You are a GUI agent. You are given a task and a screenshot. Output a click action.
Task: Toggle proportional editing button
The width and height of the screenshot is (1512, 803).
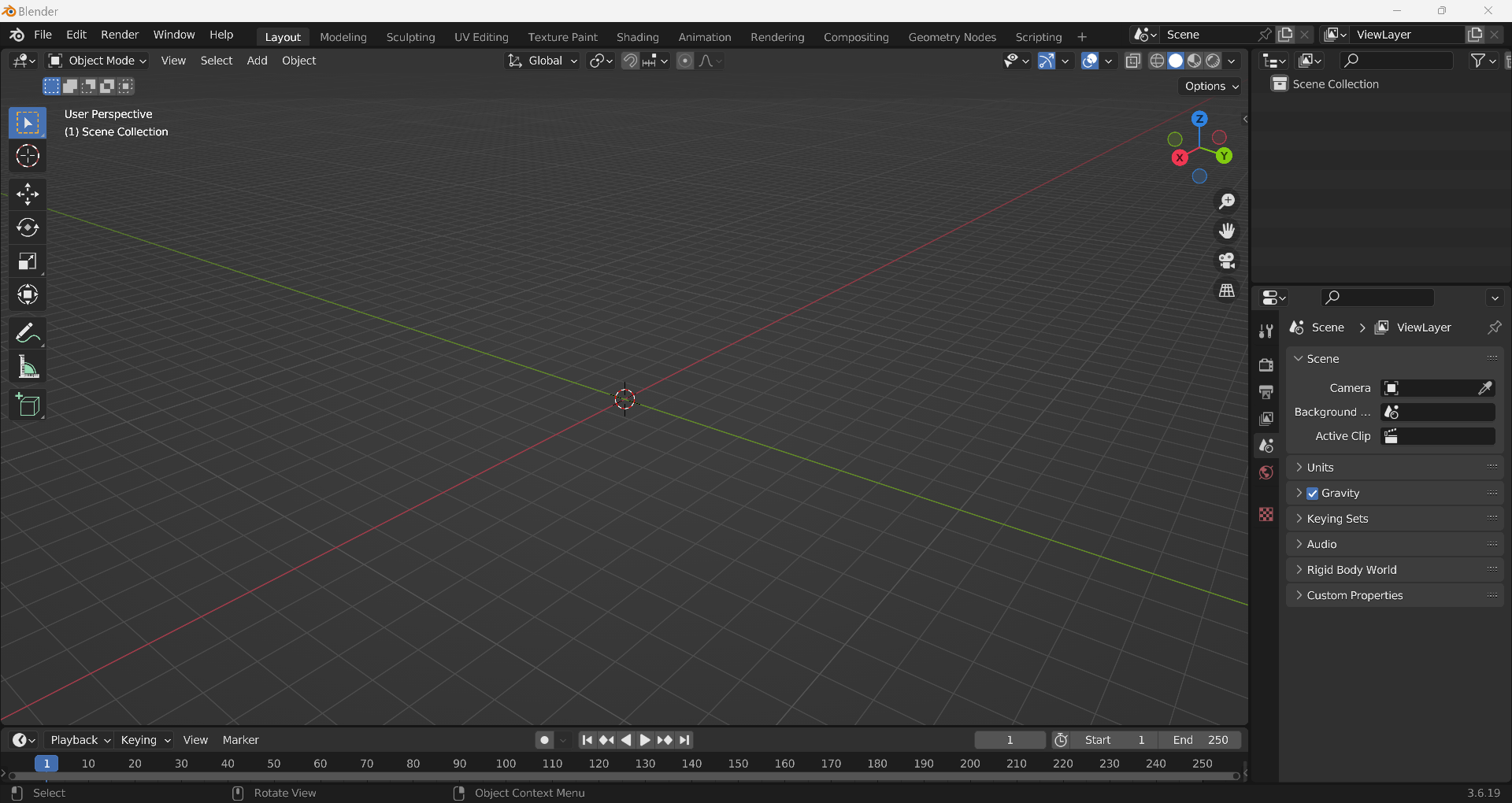(x=685, y=61)
